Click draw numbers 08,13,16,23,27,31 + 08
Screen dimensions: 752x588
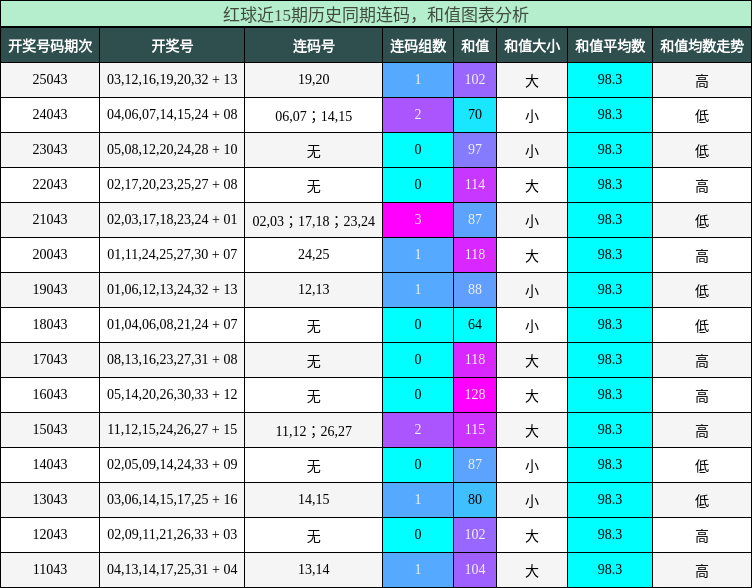(172, 359)
